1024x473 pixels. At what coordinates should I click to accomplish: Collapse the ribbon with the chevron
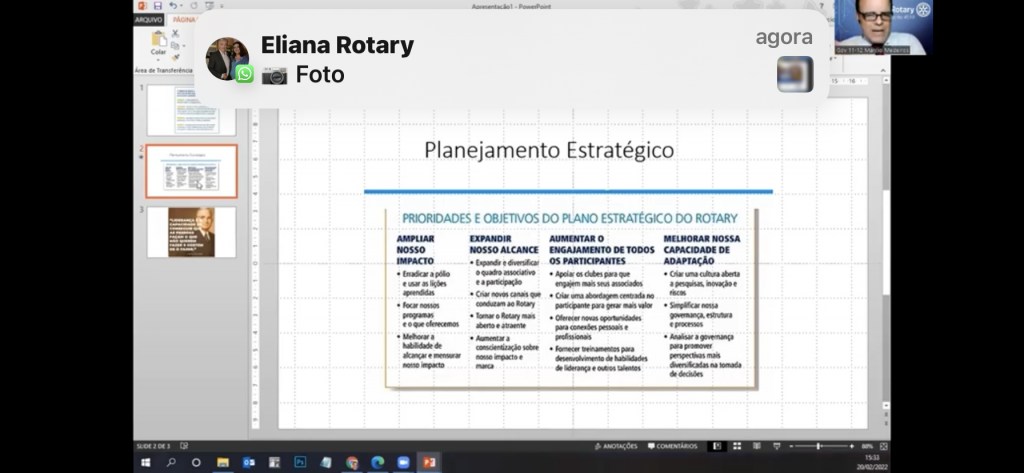coord(881,70)
